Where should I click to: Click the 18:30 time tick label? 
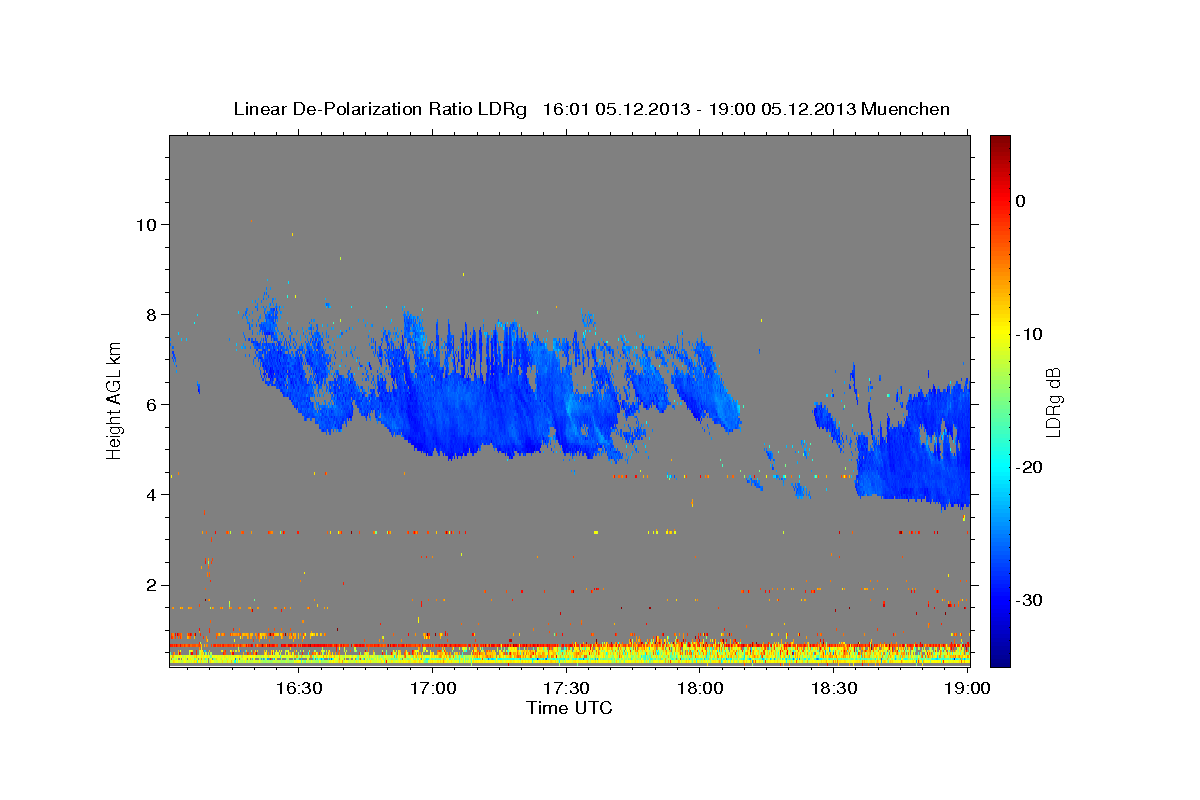pyautogui.click(x=834, y=688)
